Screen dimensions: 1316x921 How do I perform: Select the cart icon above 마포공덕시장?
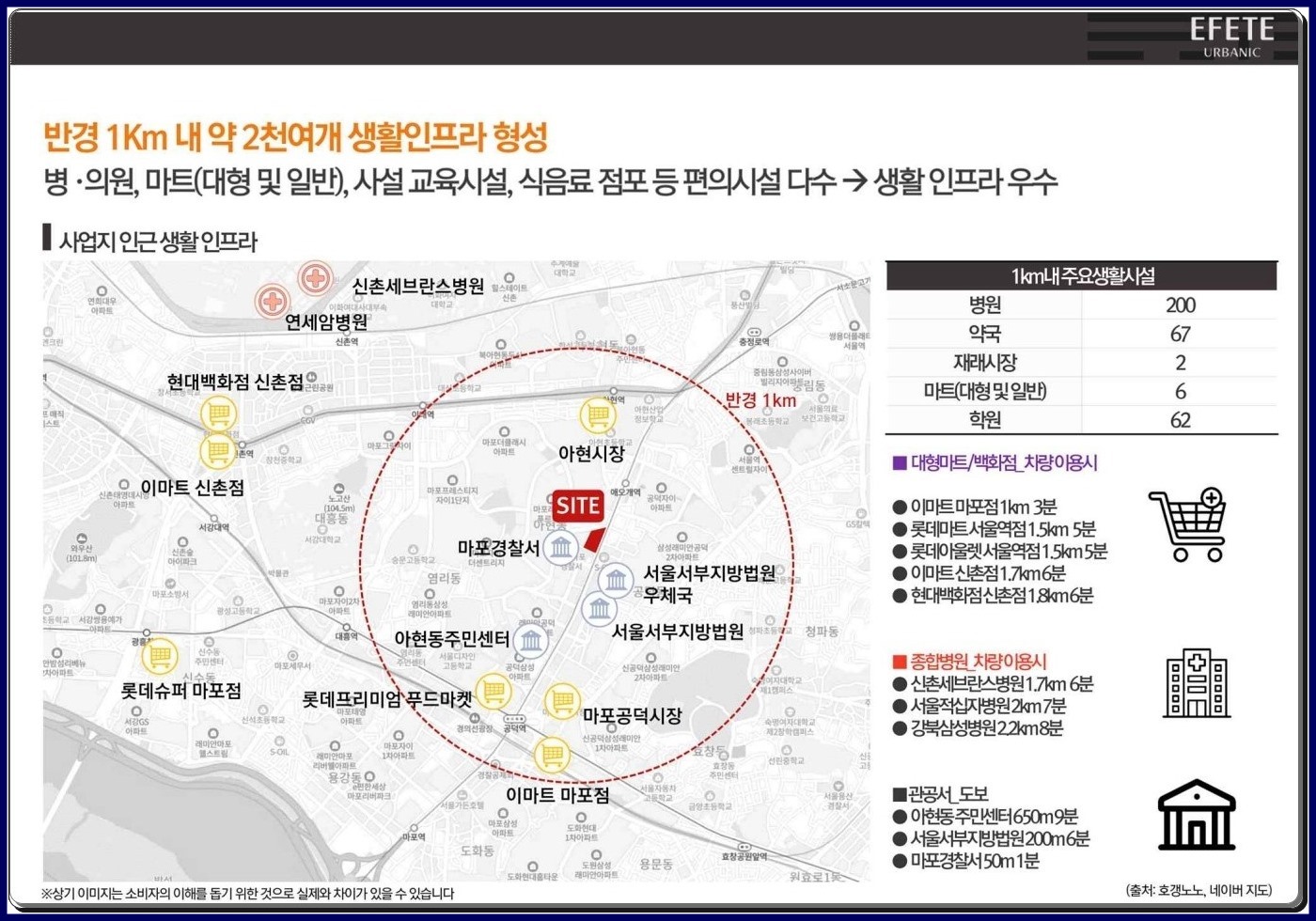point(561,700)
